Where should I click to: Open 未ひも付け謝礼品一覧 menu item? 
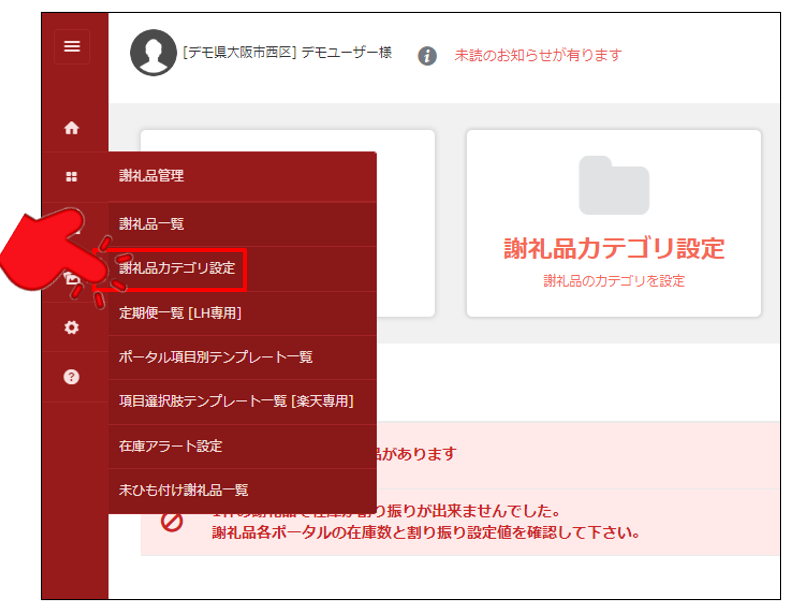pos(184,490)
